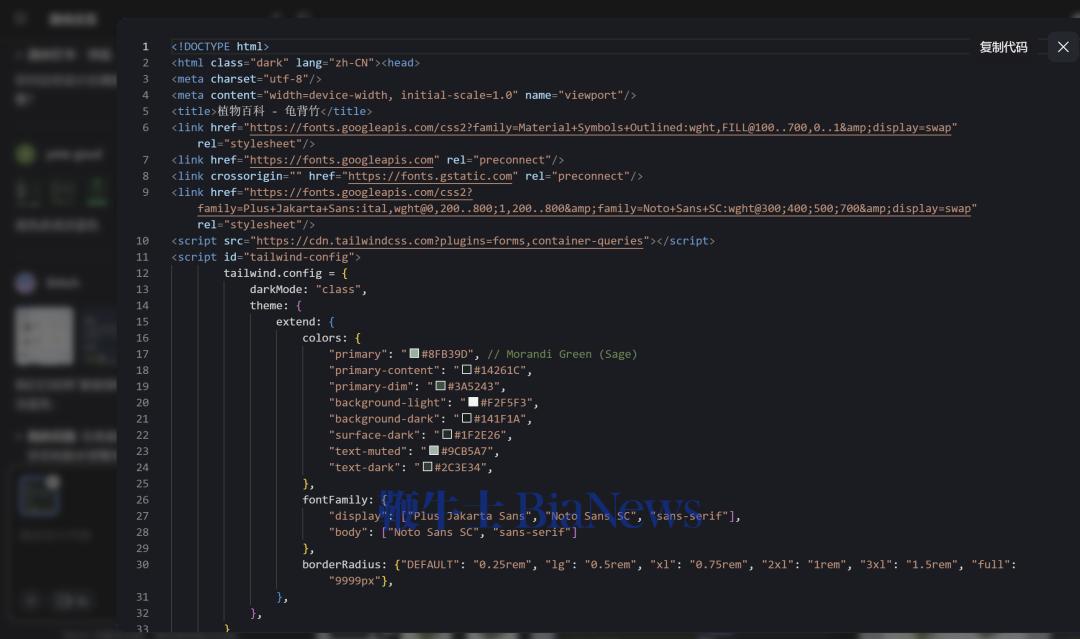
Task: Click the #1F2E26 surface-dark color swatch
Action: [x=447, y=435]
